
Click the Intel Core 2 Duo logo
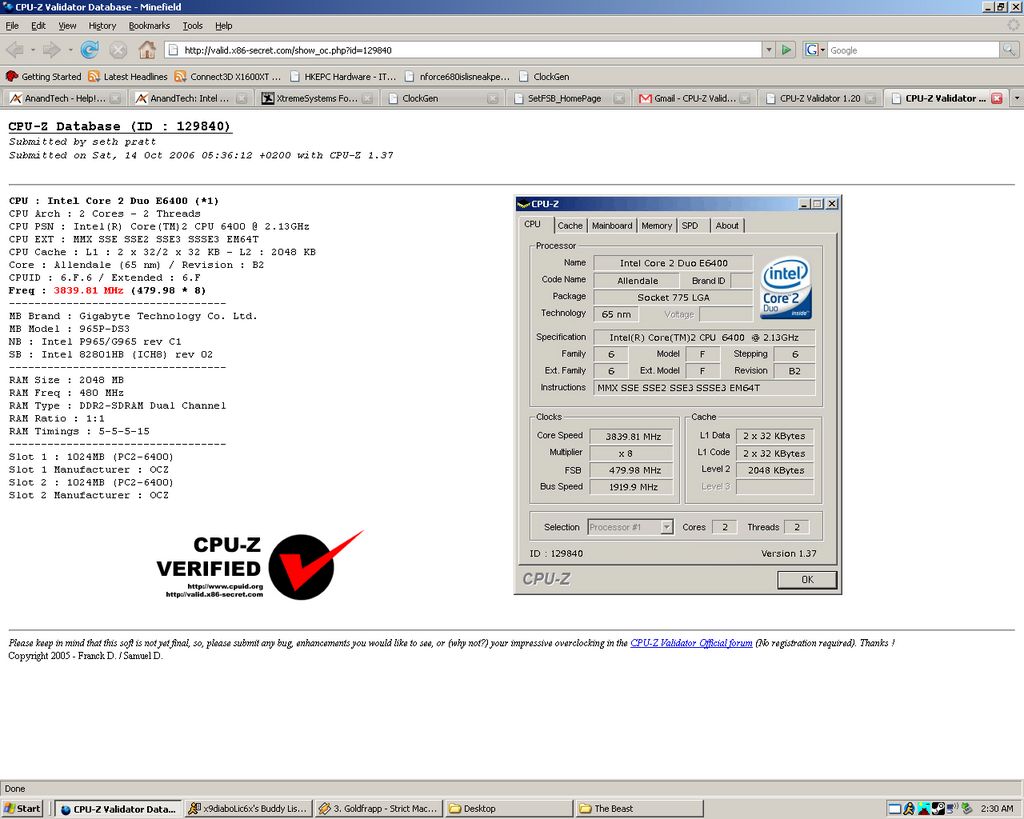pyautogui.click(x=786, y=287)
